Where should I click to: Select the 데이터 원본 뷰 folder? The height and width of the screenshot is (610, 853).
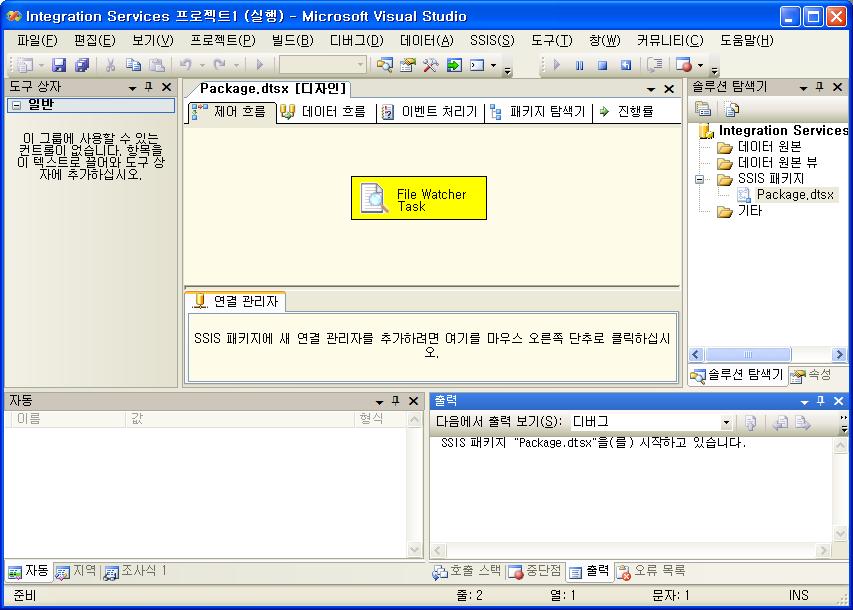pyautogui.click(x=777, y=163)
